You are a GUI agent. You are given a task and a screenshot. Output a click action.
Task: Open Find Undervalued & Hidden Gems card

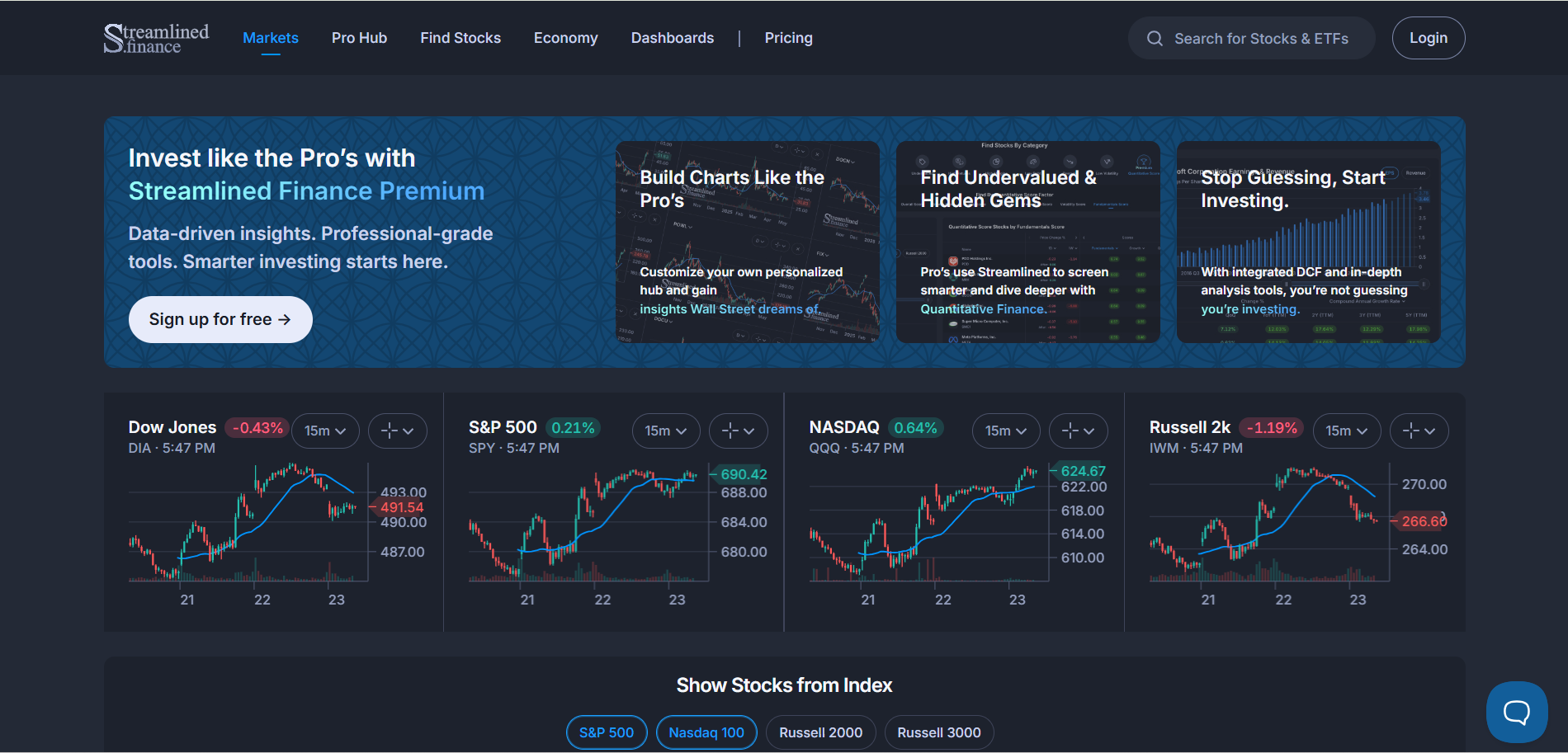coord(1027,242)
